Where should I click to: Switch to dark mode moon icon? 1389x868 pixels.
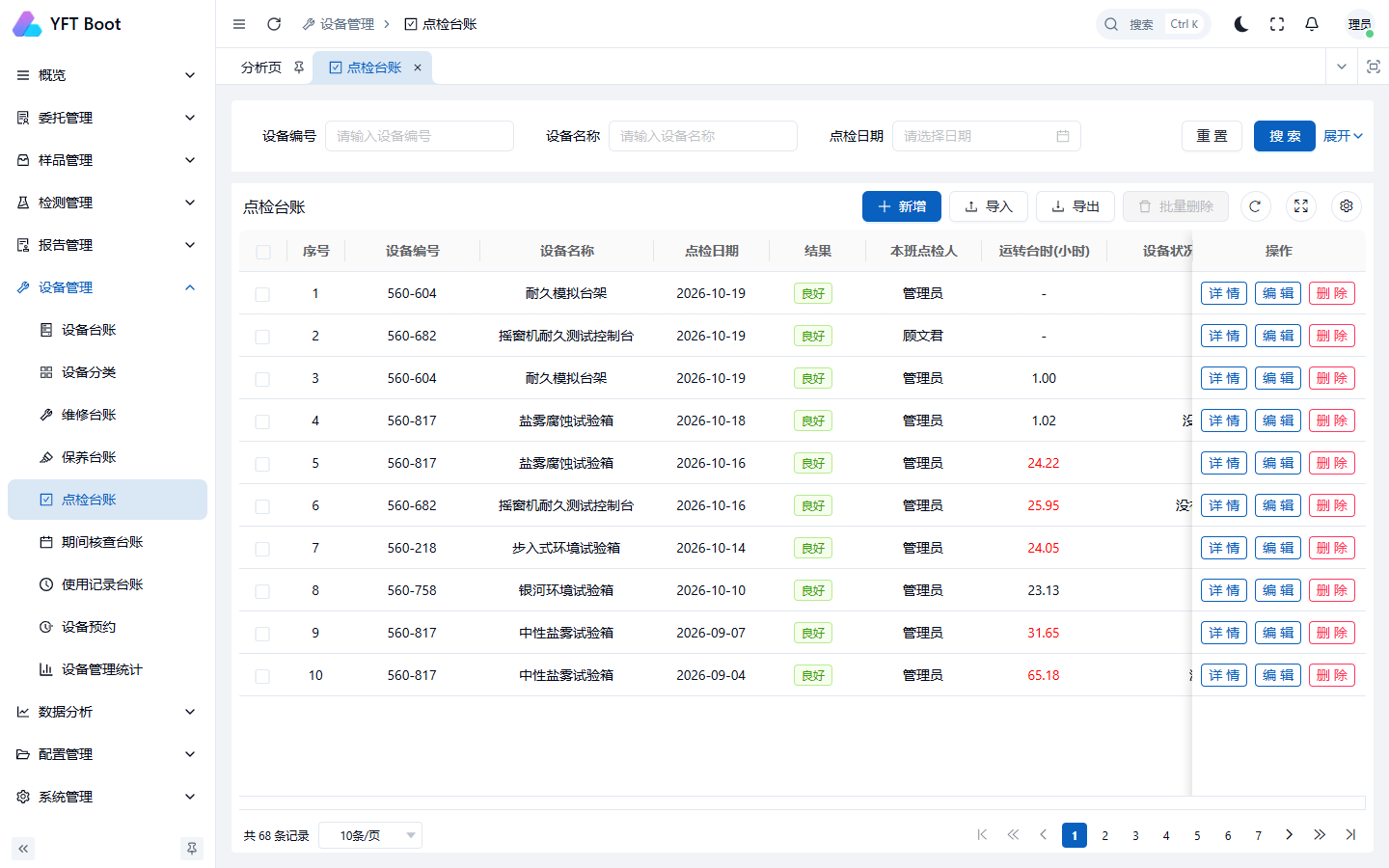pos(1241,24)
